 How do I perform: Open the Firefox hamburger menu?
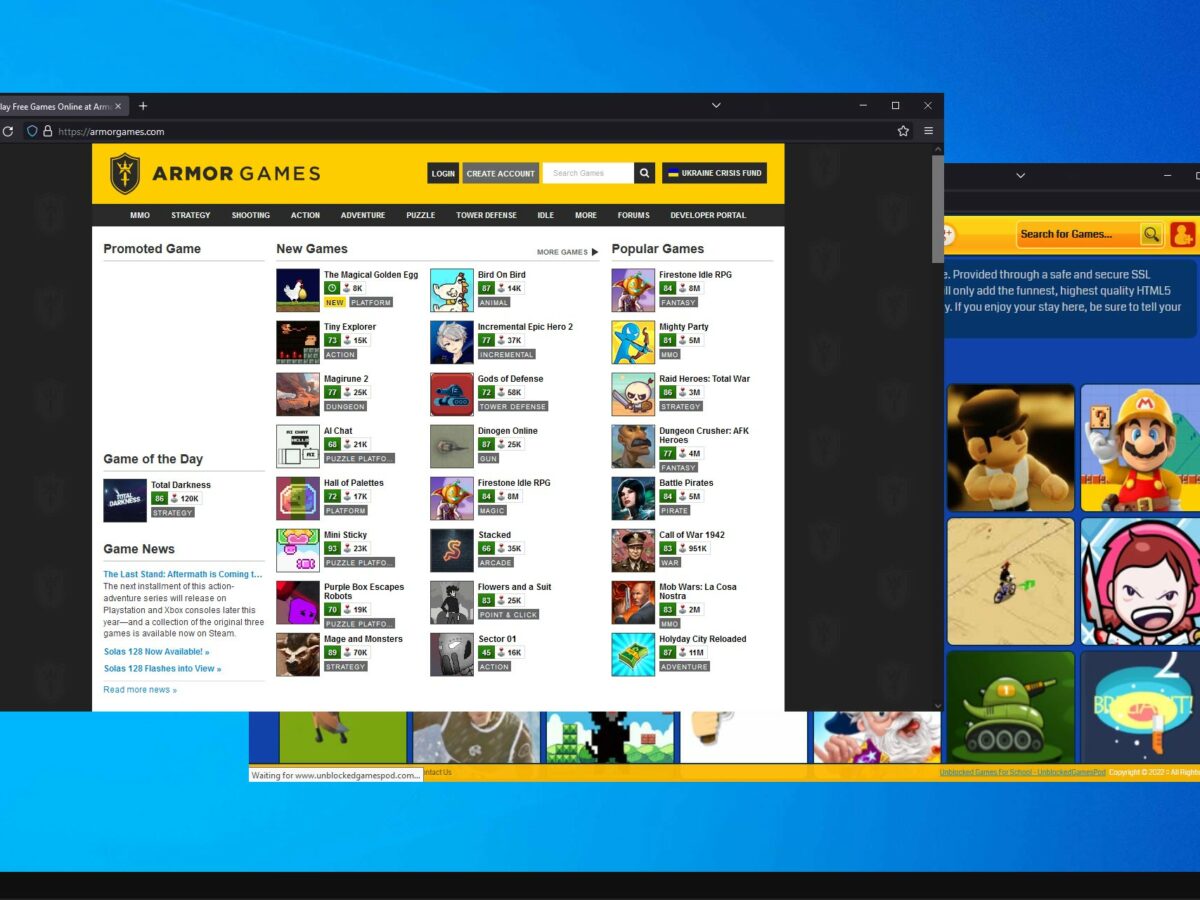[x=928, y=131]
